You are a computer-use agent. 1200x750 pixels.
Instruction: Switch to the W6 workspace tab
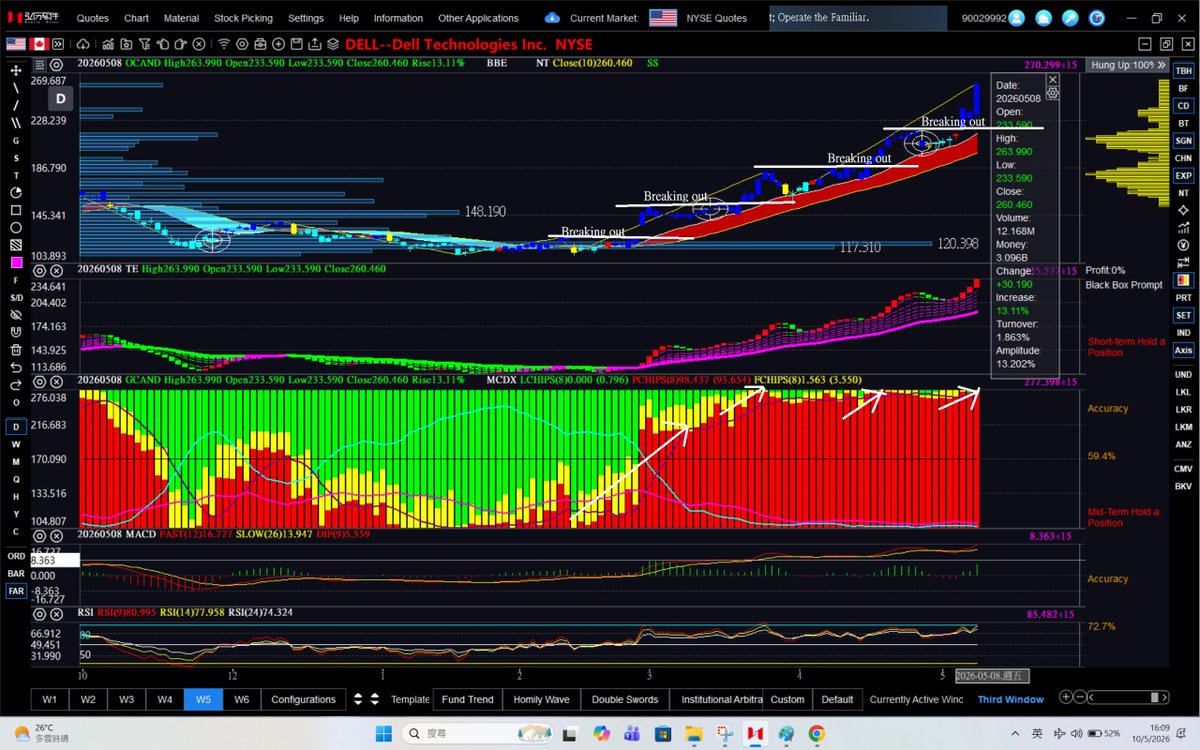[x=241, y=699]
